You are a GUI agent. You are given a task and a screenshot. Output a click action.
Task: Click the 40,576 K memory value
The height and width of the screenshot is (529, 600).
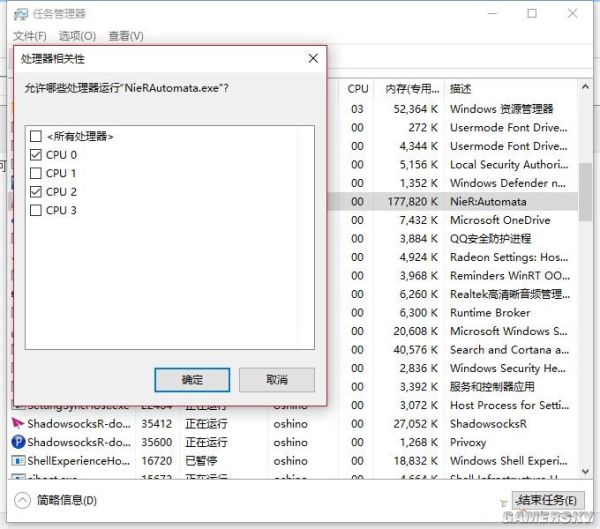[x=416, y=349]
